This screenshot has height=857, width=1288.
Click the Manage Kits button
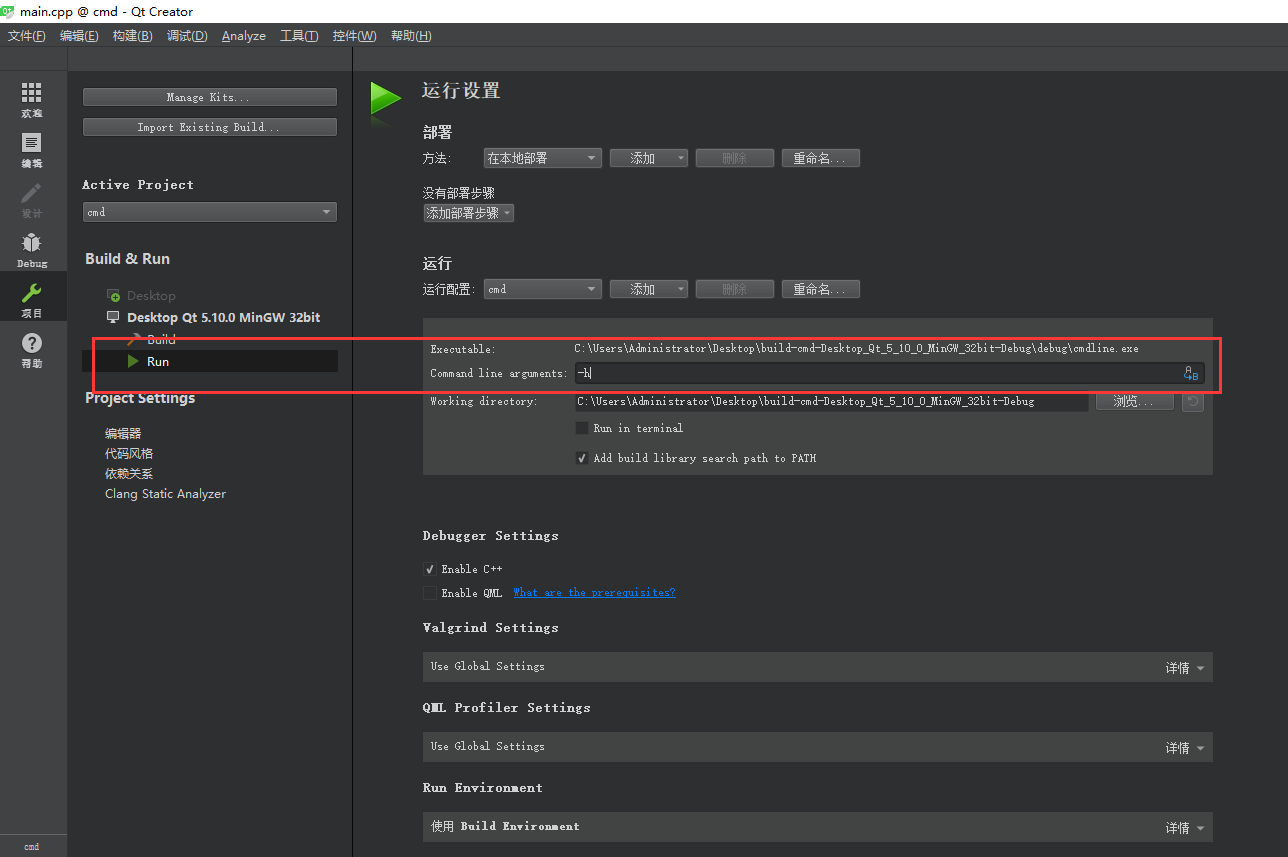(209, 96)
